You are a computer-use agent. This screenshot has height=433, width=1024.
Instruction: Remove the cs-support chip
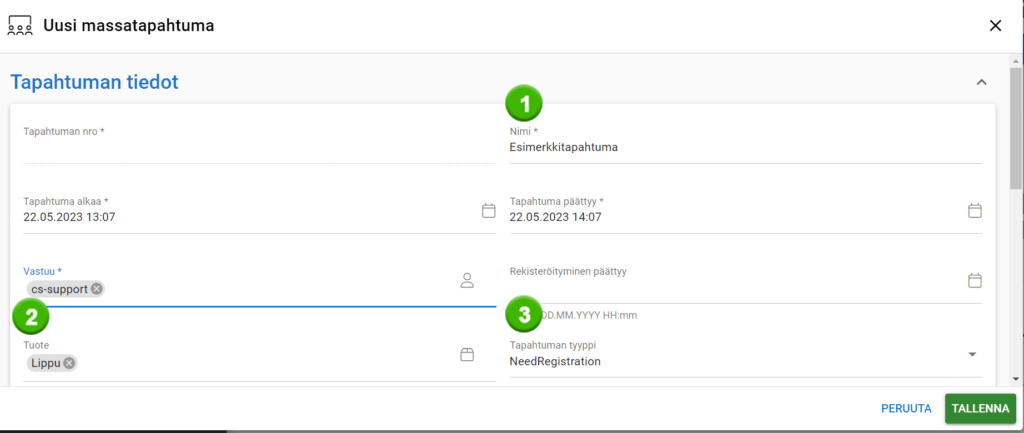tap(96, 289)
